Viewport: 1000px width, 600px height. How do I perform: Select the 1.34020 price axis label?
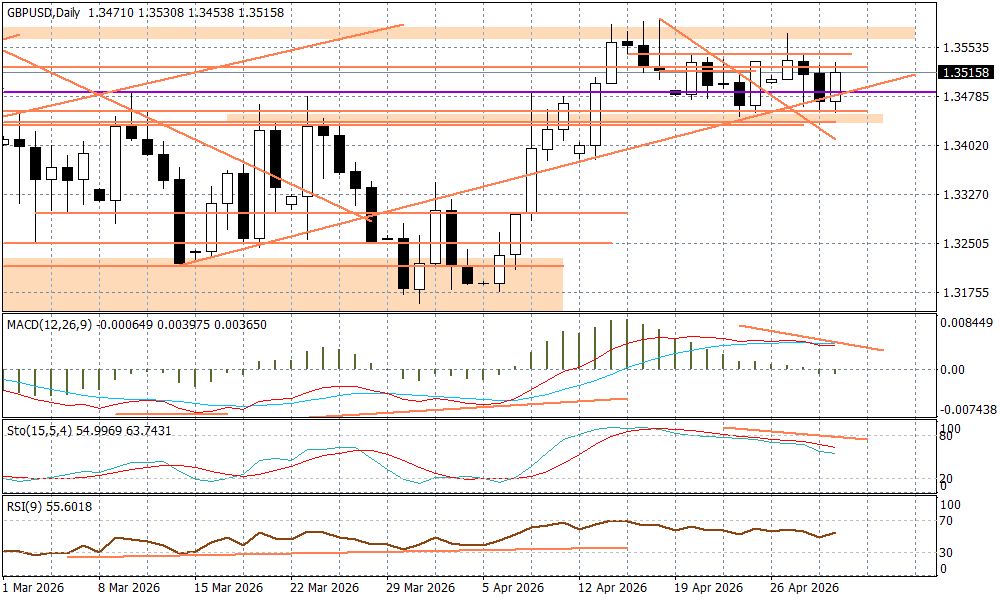966,146
